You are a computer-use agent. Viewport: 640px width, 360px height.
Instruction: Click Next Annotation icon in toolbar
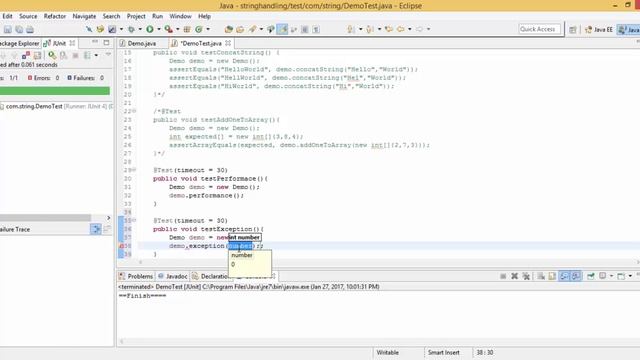[x=350, y=29]
